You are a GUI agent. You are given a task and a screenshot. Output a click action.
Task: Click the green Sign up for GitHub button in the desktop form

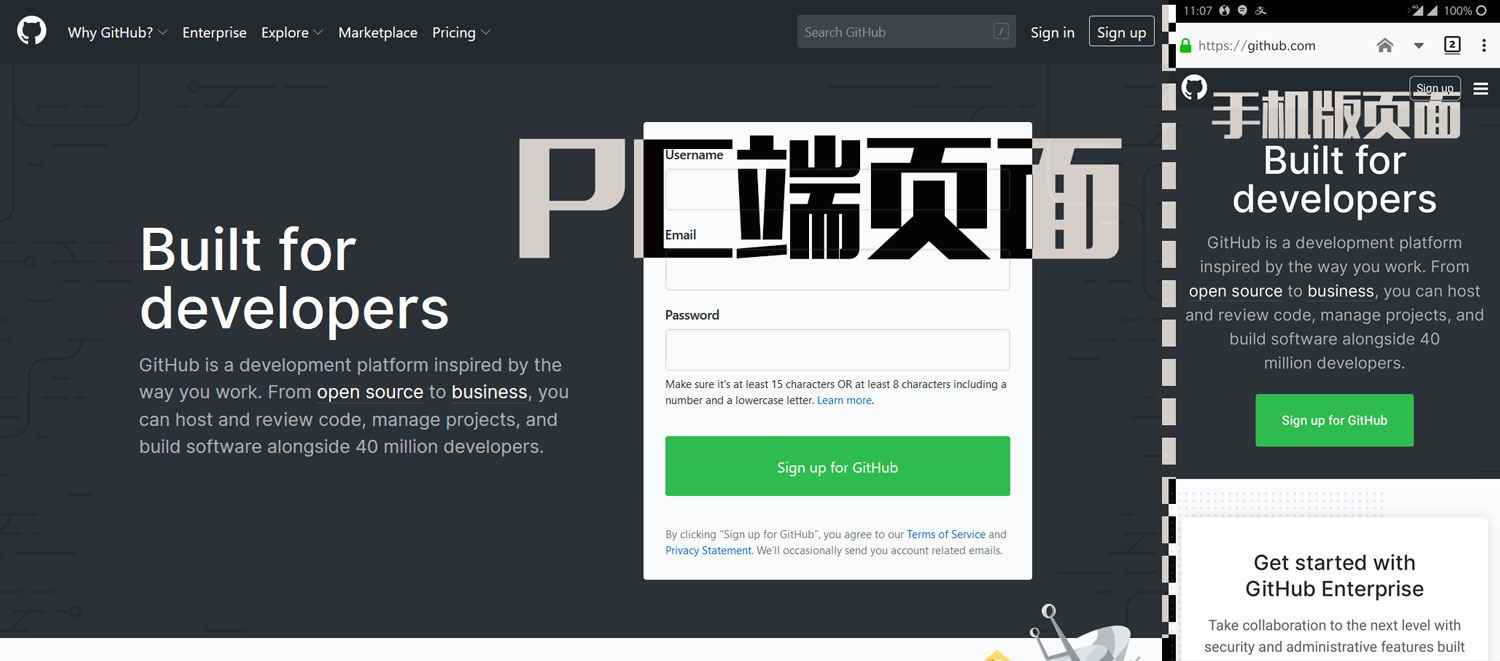point(837,466)
